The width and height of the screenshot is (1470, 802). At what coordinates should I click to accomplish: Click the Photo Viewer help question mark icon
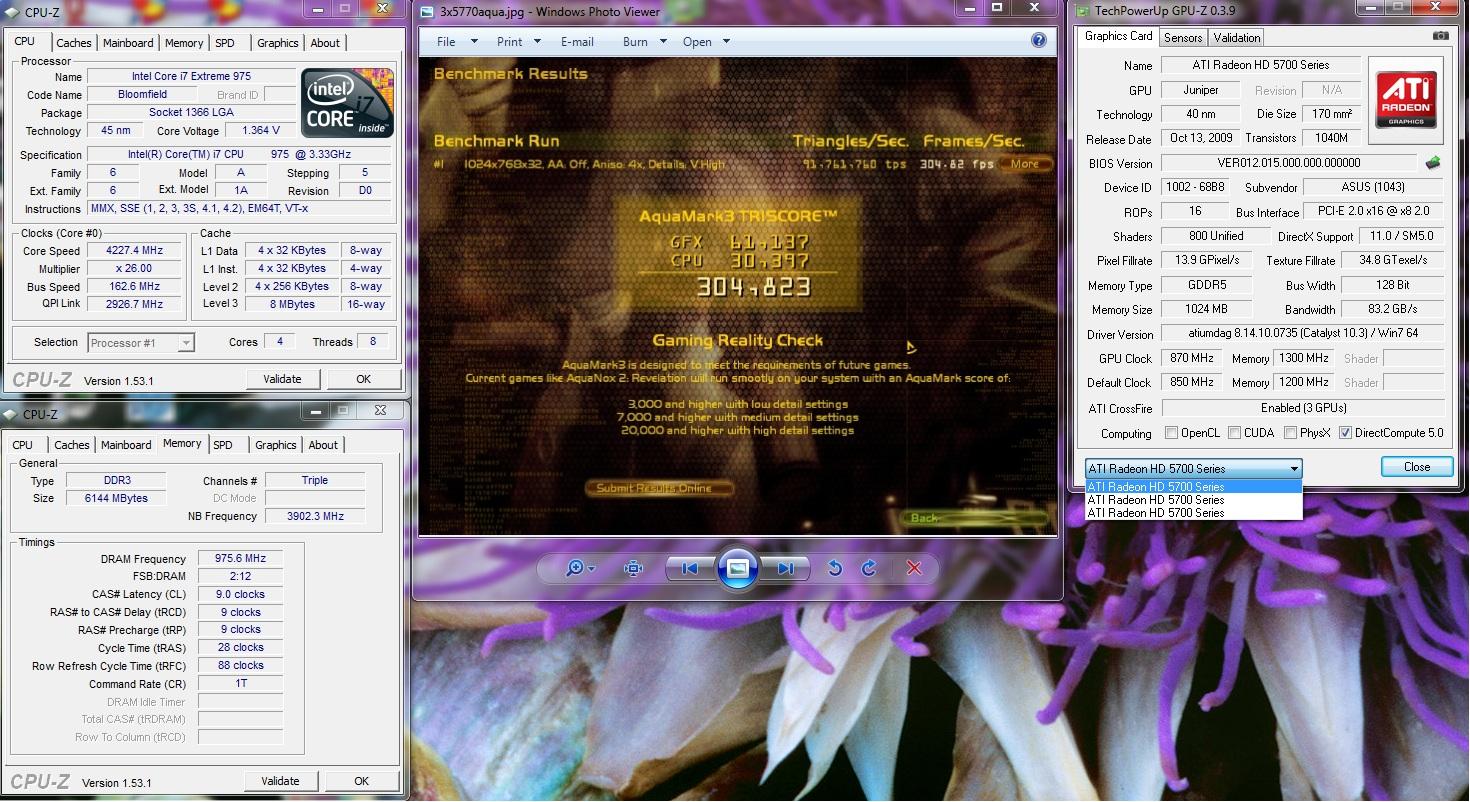1039,41
